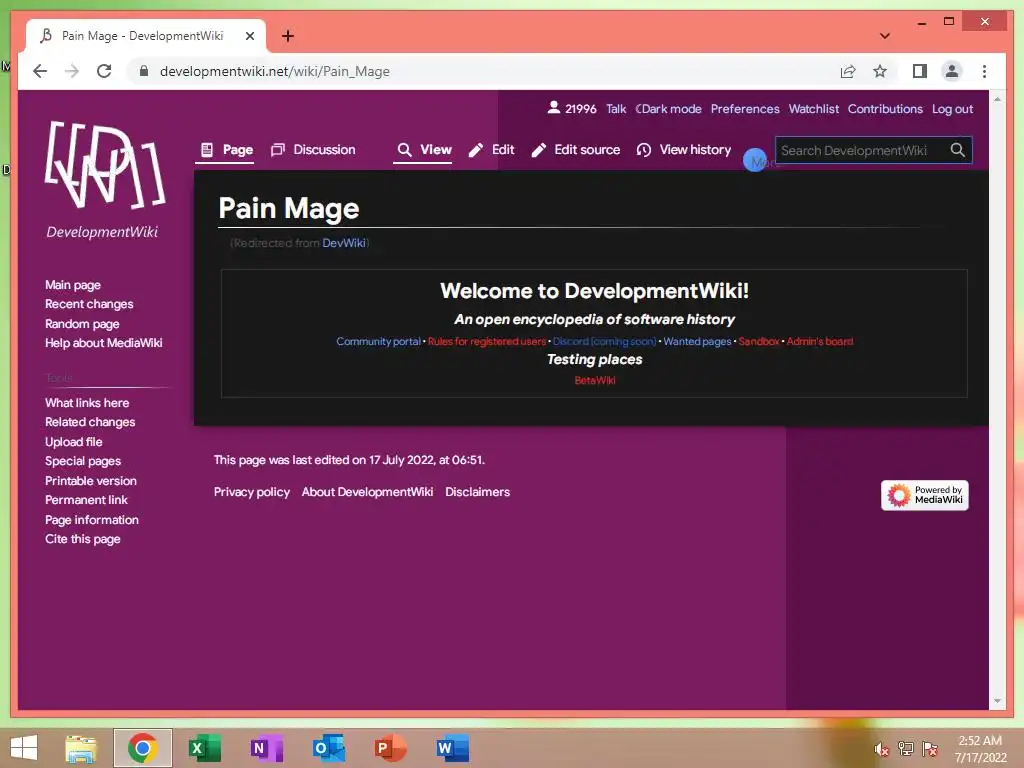Go back using browser back arrow
The height and width of the screenshot is (768, 1024).
[x=40, y=71]
